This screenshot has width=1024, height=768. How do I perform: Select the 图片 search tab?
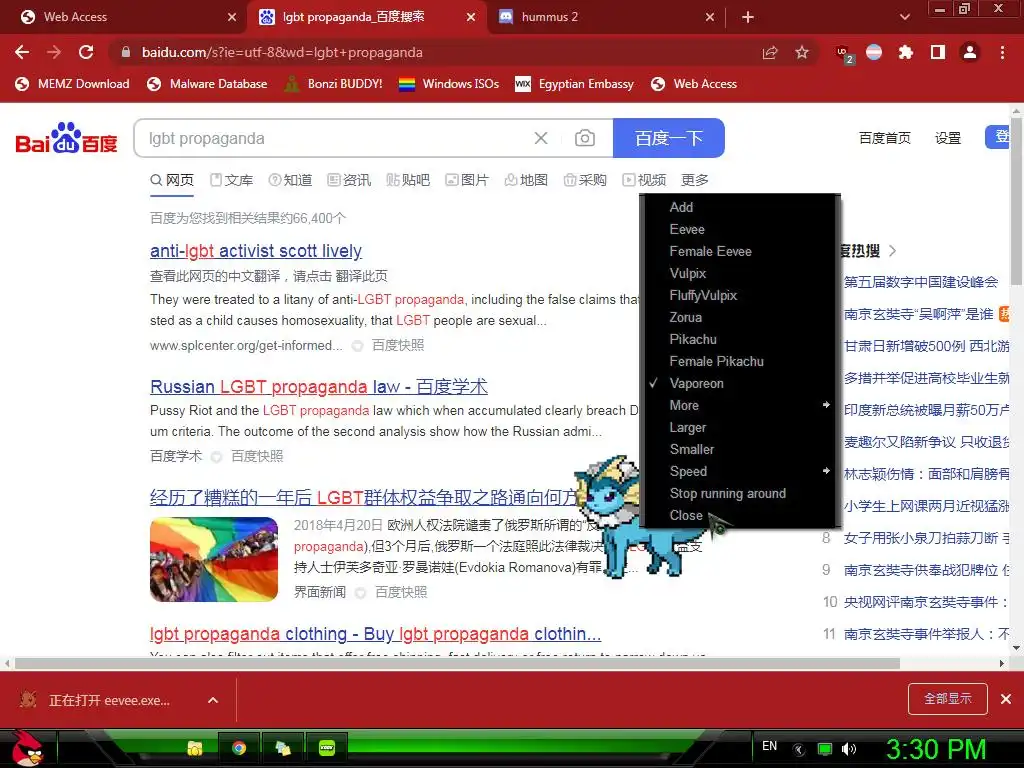tap(467, 180)
